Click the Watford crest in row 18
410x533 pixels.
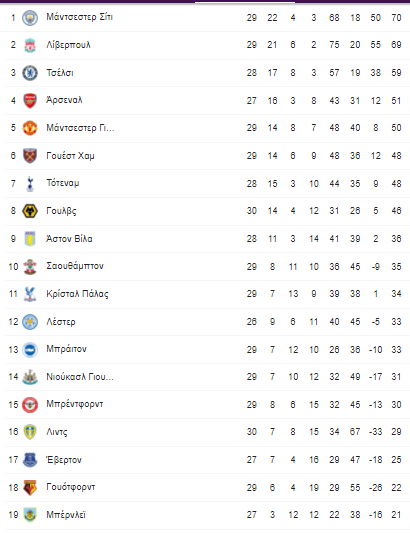pos(30,487)
